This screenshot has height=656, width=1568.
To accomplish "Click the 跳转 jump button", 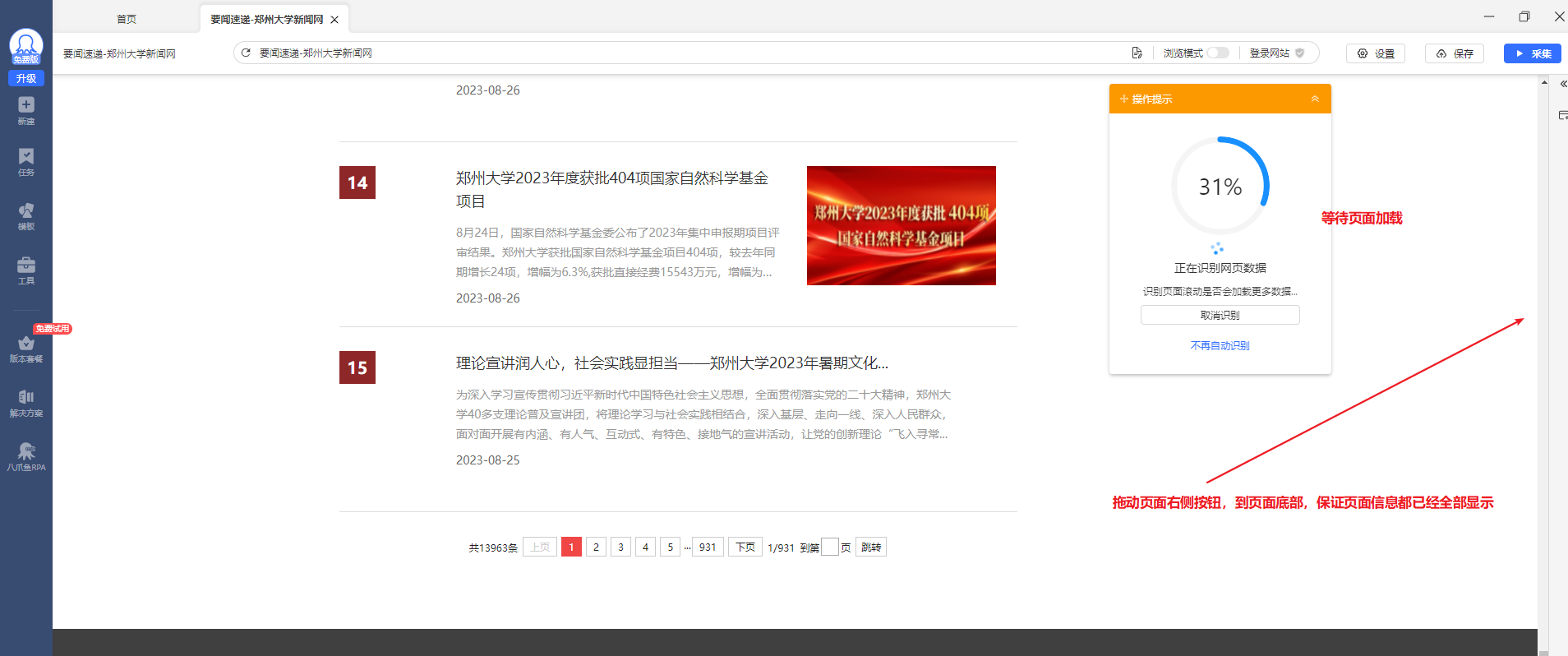I will click(871, 547).
